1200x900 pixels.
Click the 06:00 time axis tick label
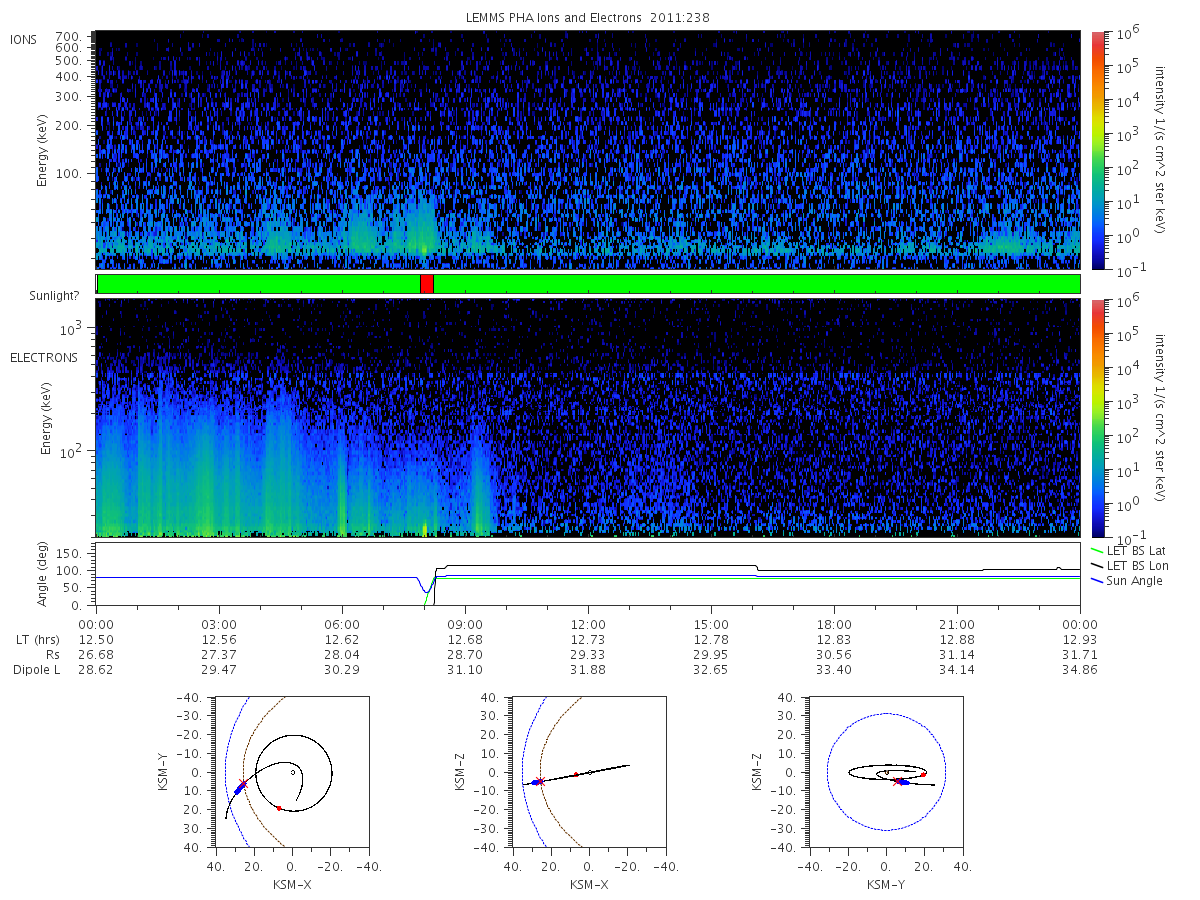342,624
